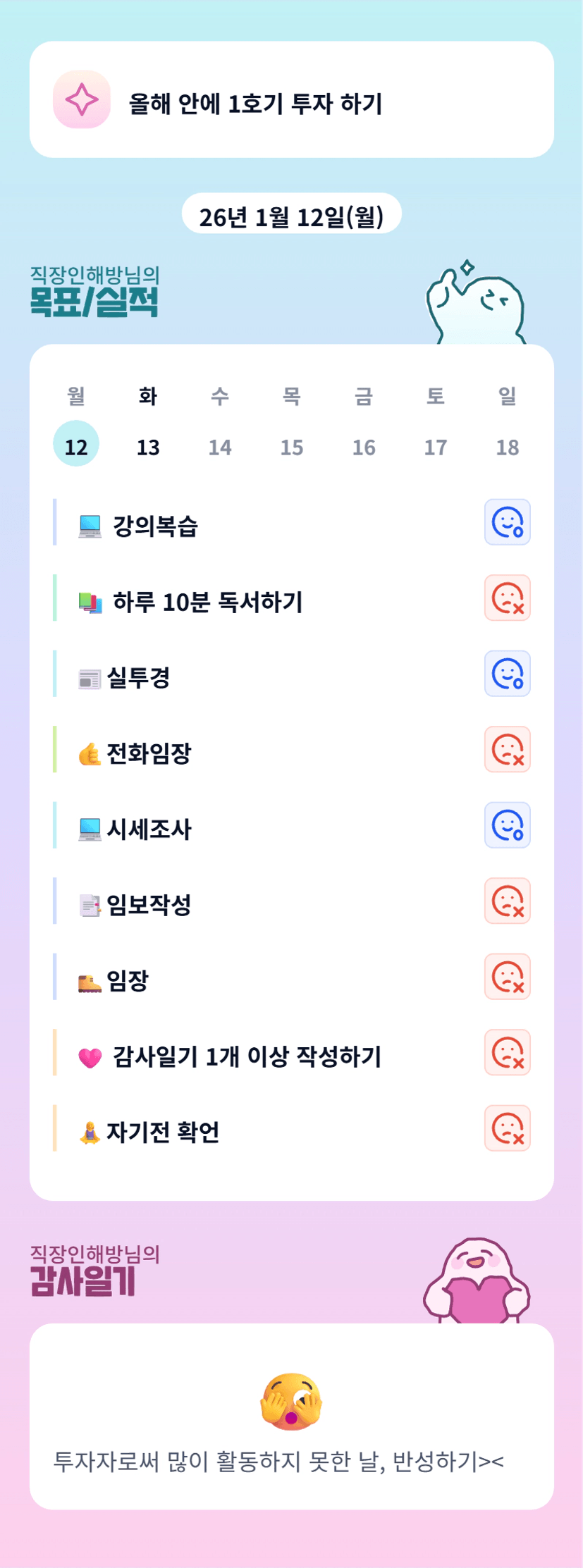583x1568 pixels.
Task: Select Sunday the 18th
Action: click(x=508, y=447)
